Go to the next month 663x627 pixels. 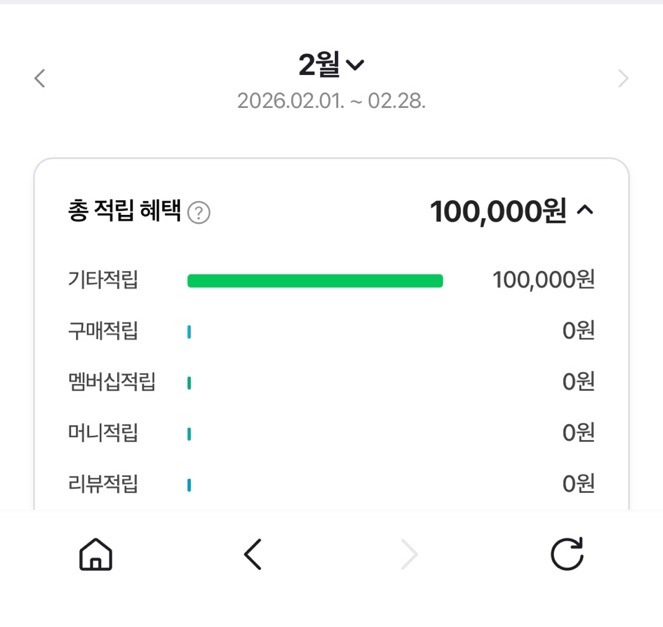[x=623, y=78]
